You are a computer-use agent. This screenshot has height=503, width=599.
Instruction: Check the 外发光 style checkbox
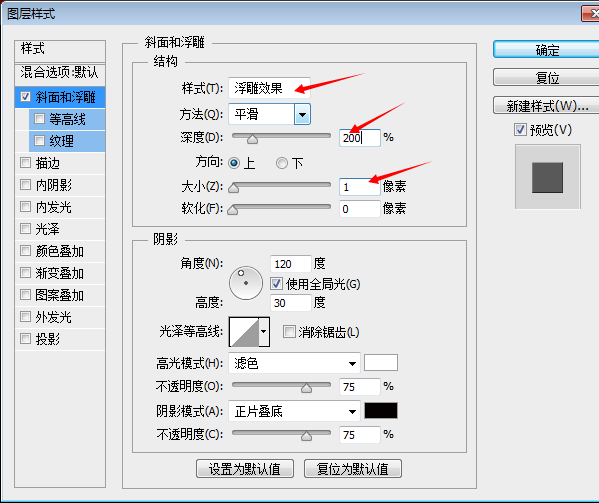click(26, 317)
